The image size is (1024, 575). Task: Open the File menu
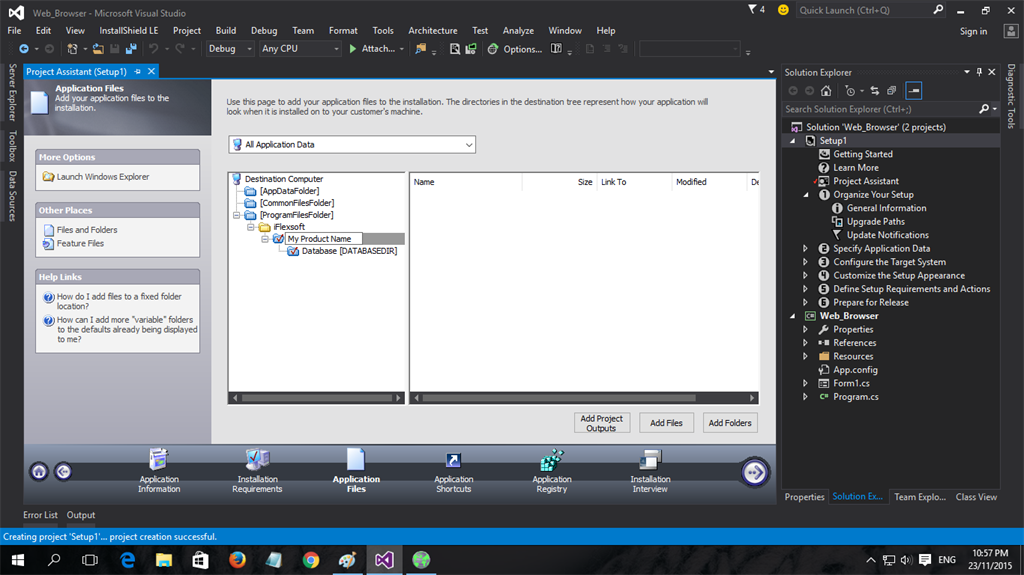(x=14, y=31)
